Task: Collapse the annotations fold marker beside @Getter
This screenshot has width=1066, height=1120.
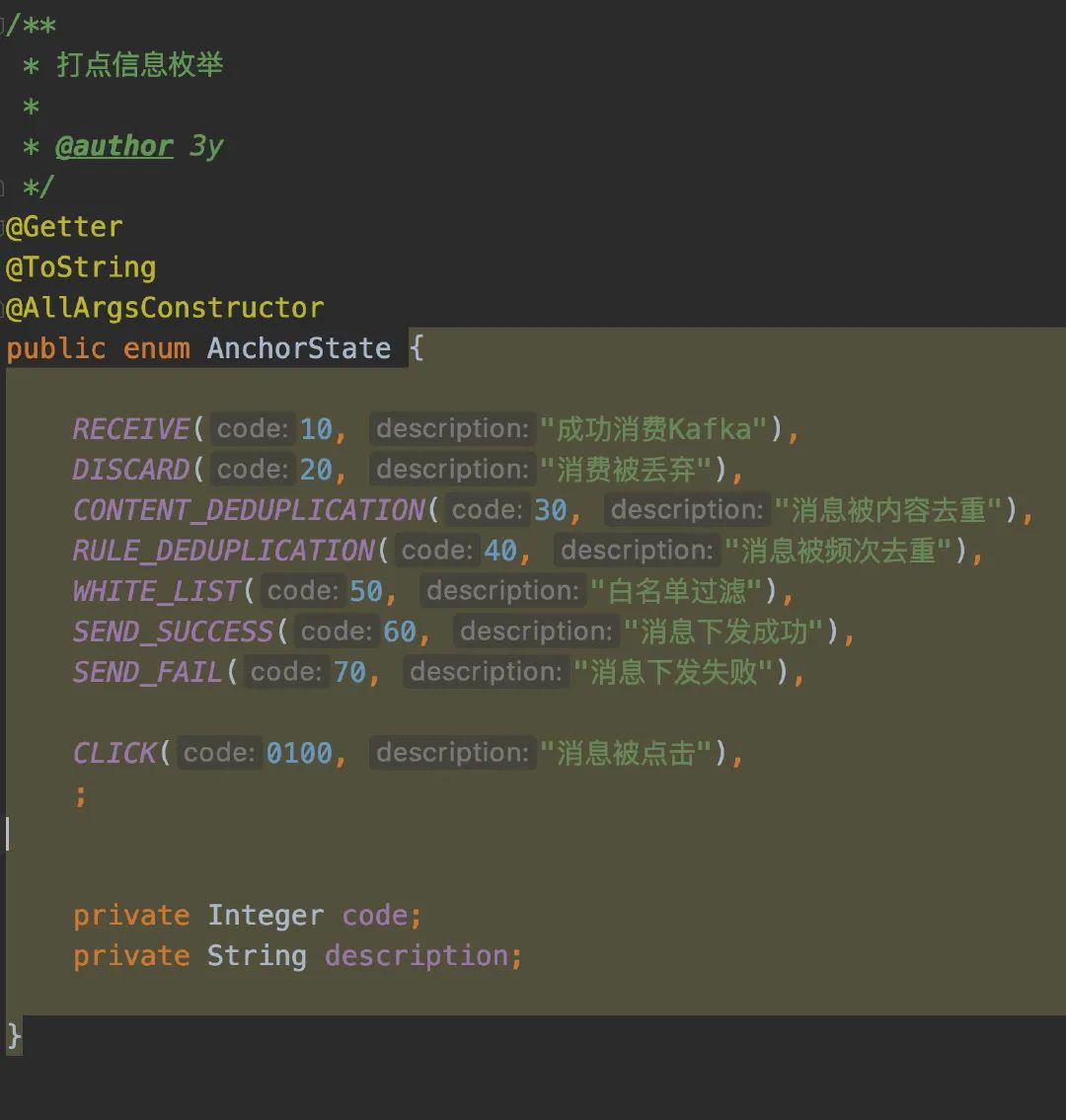Action: click(x=3, y=227)
